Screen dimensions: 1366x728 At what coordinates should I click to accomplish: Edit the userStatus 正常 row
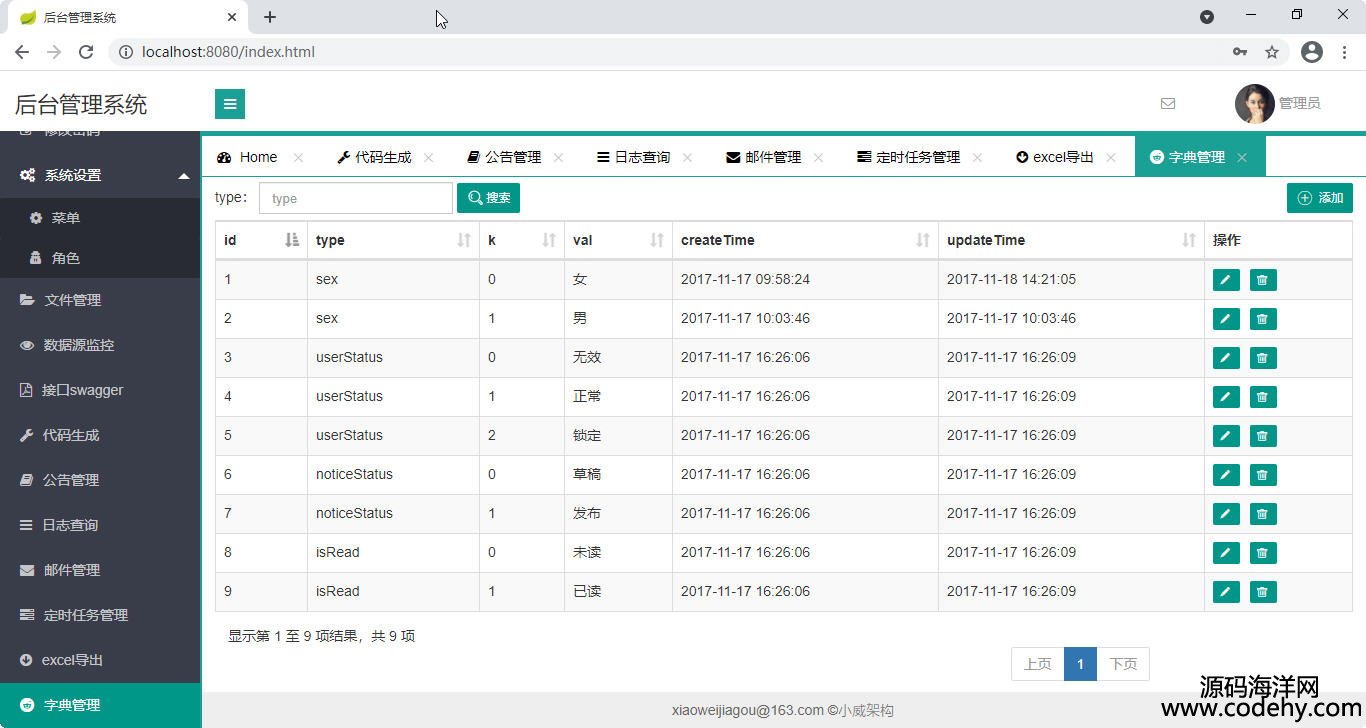(1226, 397)
